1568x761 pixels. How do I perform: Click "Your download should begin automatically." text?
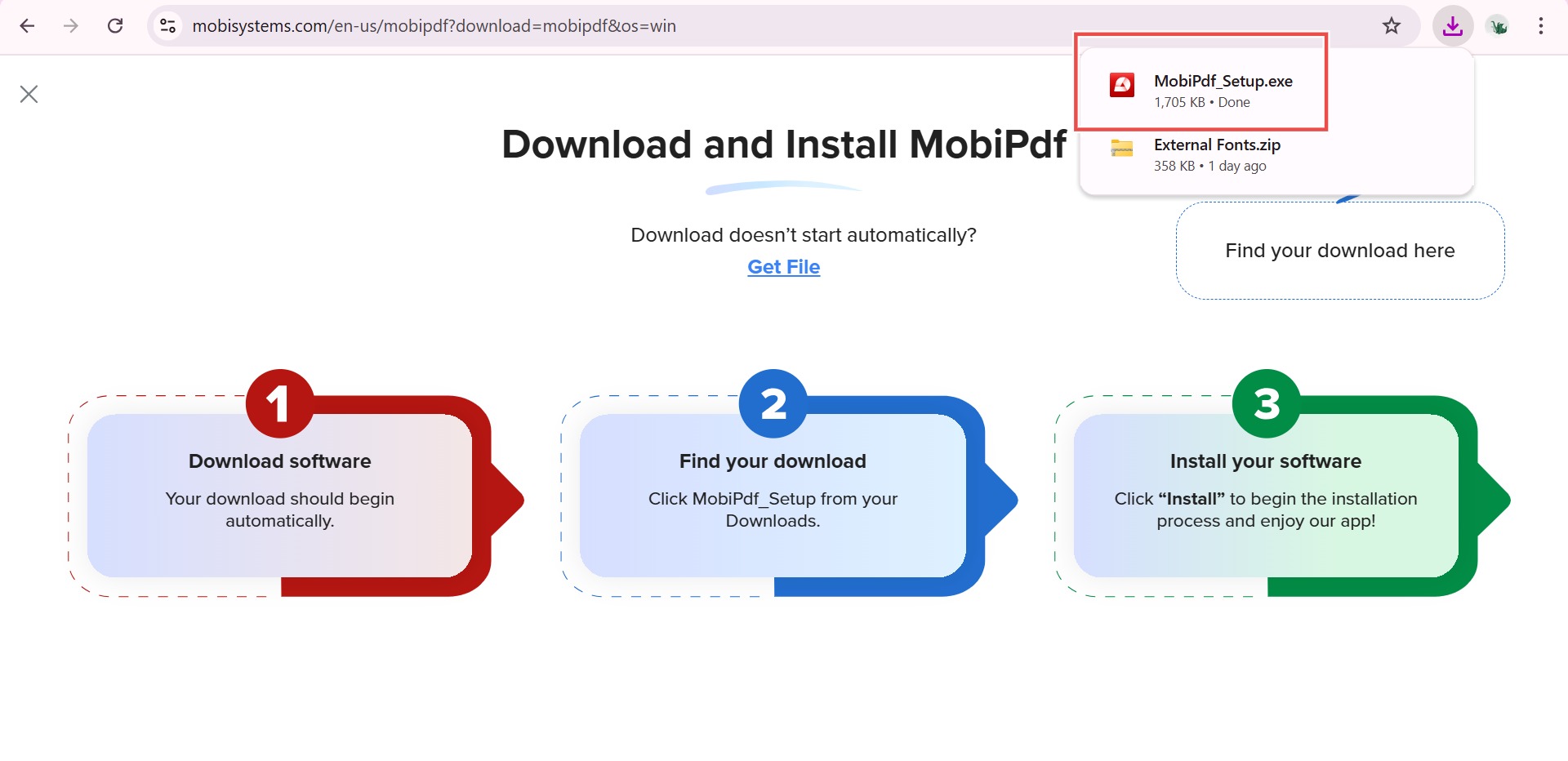point(280,510)
